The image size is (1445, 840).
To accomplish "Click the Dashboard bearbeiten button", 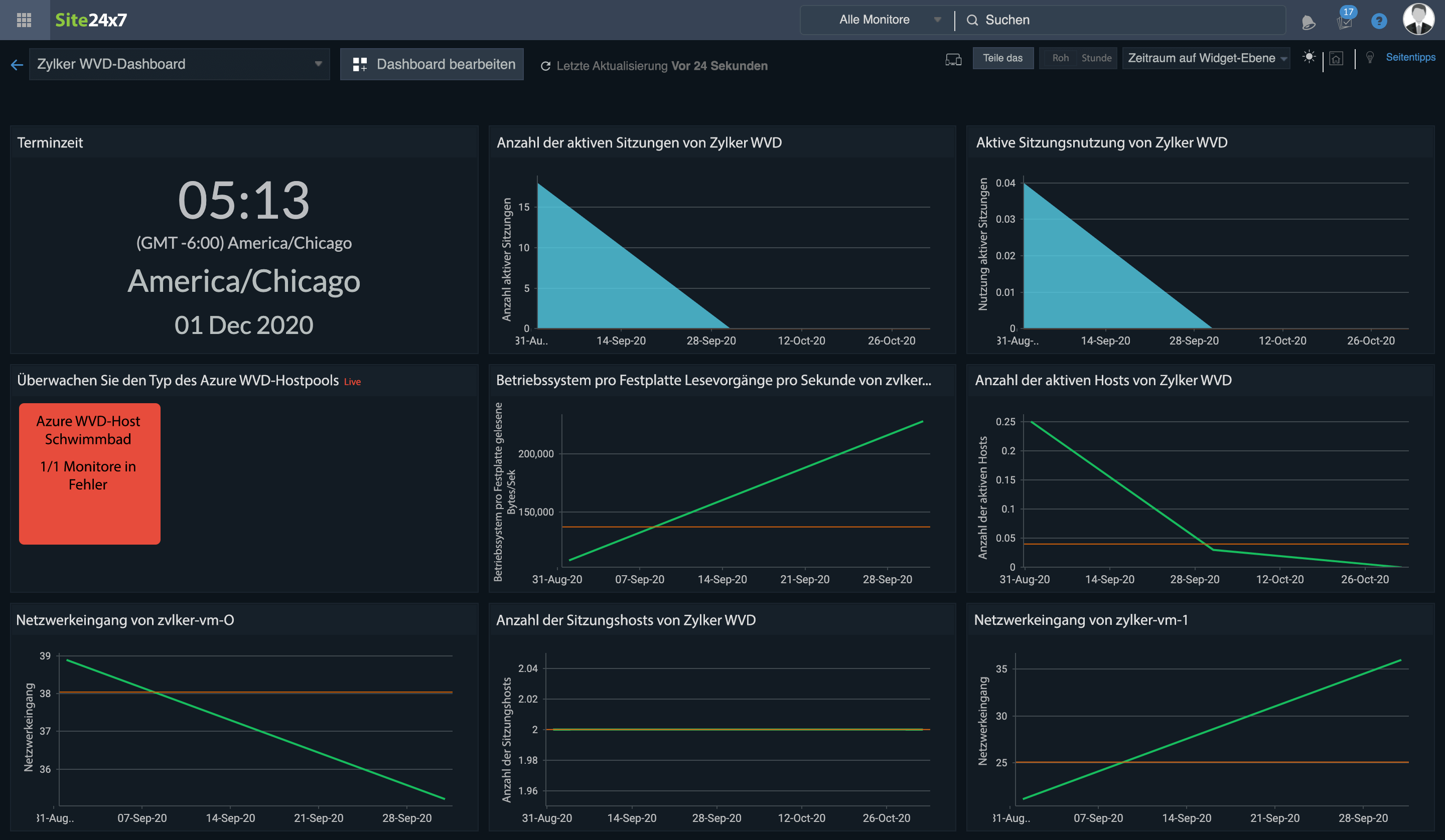I will [432, 64].
